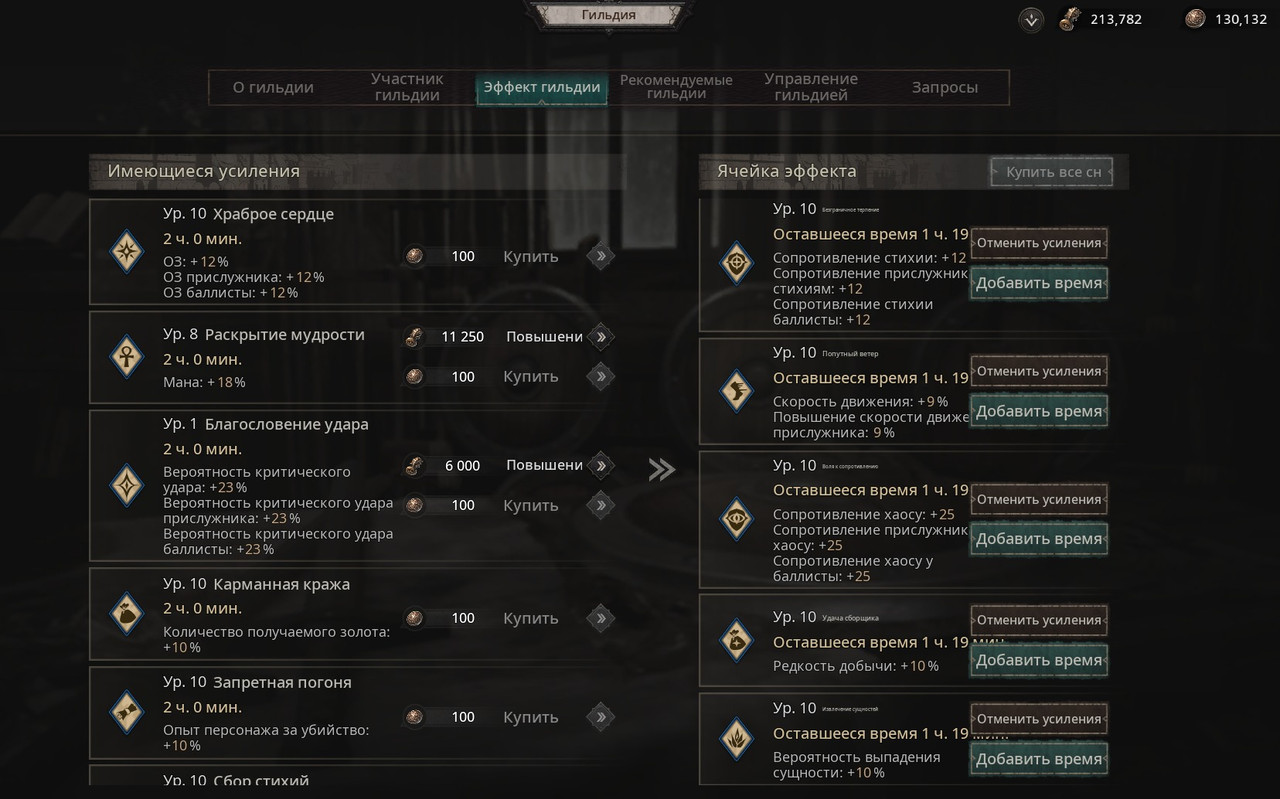Expand arrow next to Храброе сердце Купить

coord(600,256)
